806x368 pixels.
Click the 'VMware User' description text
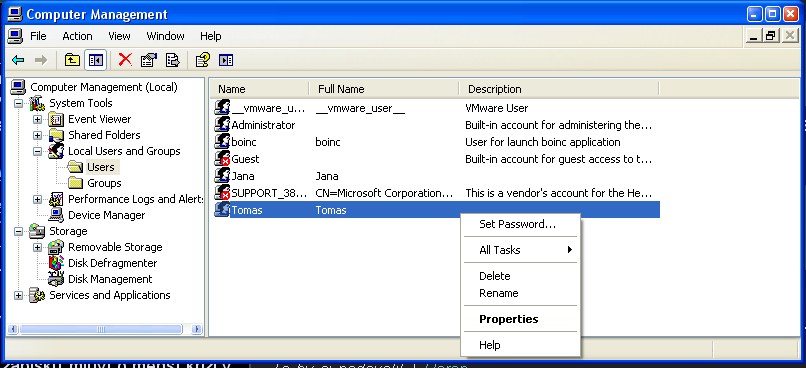pyautogui.click(x=497, y=108)
